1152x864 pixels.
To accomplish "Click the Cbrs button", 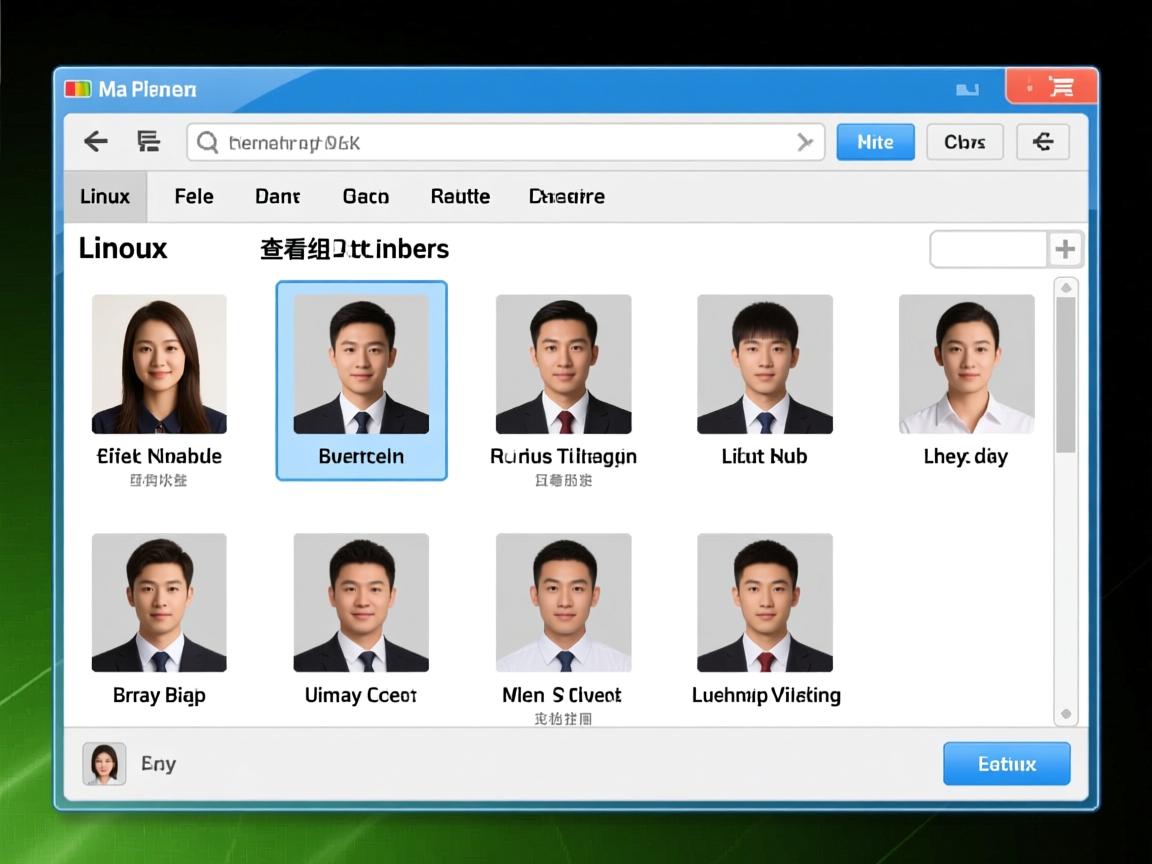I will point(964,142).
